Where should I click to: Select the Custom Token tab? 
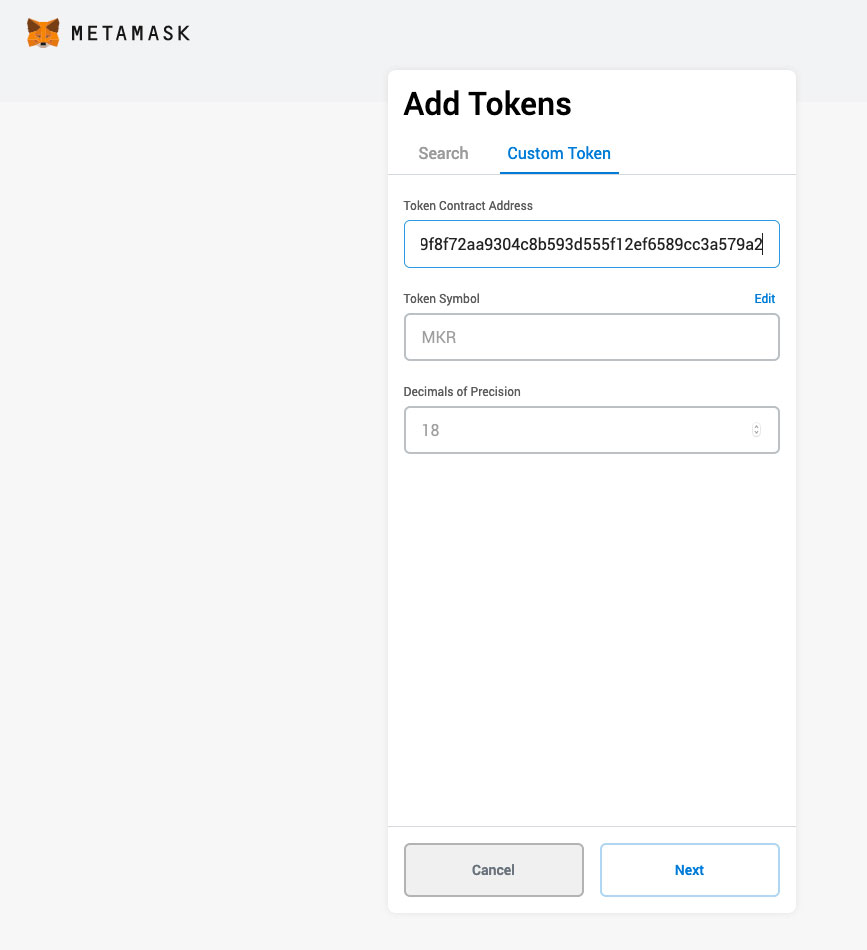click(559, 153)
